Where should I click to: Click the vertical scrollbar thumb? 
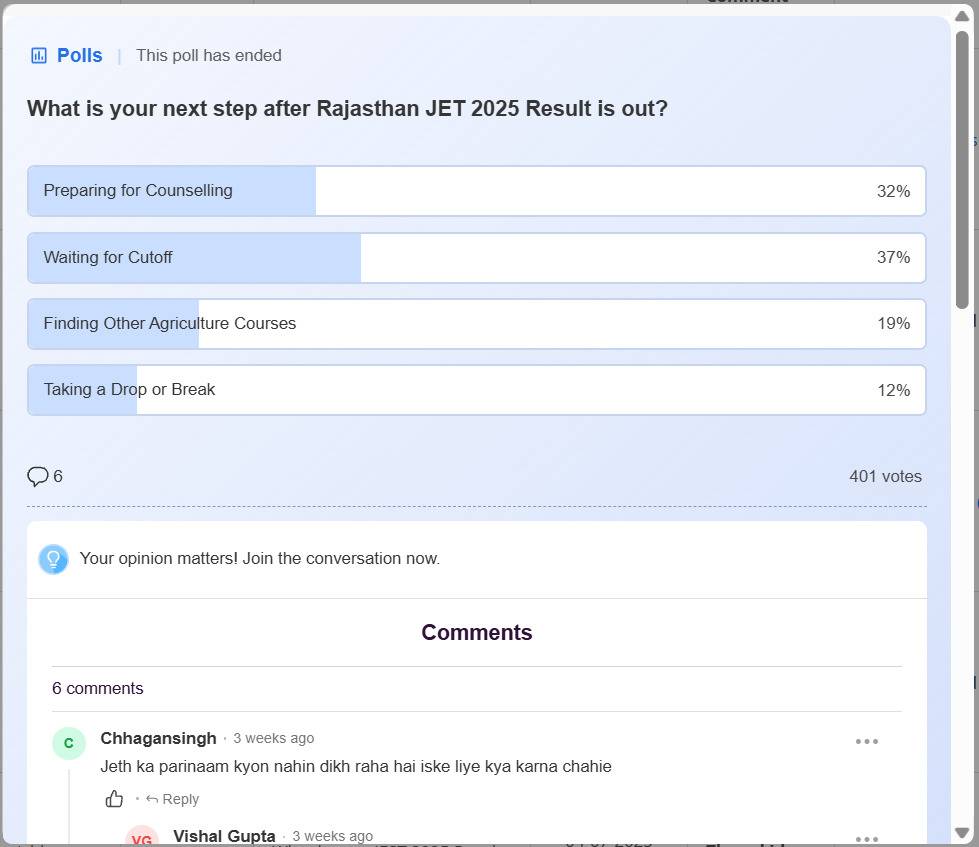click(962, 170)
